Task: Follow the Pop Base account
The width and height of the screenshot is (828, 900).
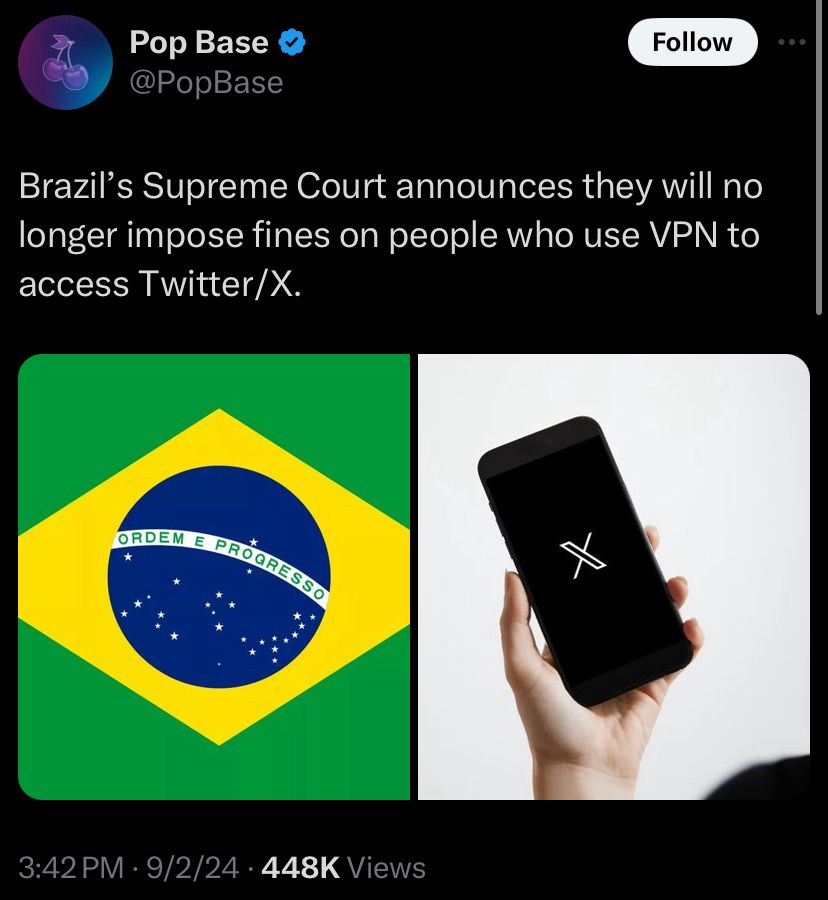Action: tap(693, 42)
